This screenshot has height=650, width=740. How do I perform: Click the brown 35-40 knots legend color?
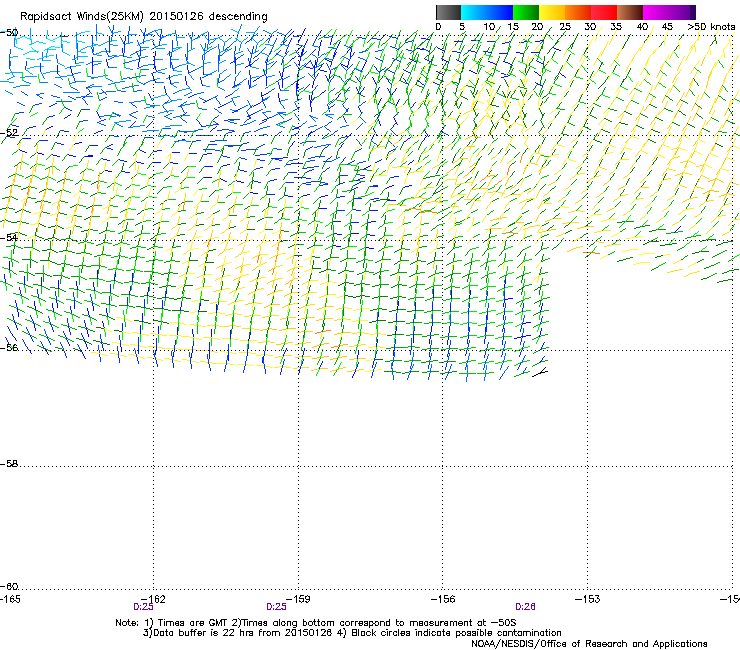pos(630,12)
